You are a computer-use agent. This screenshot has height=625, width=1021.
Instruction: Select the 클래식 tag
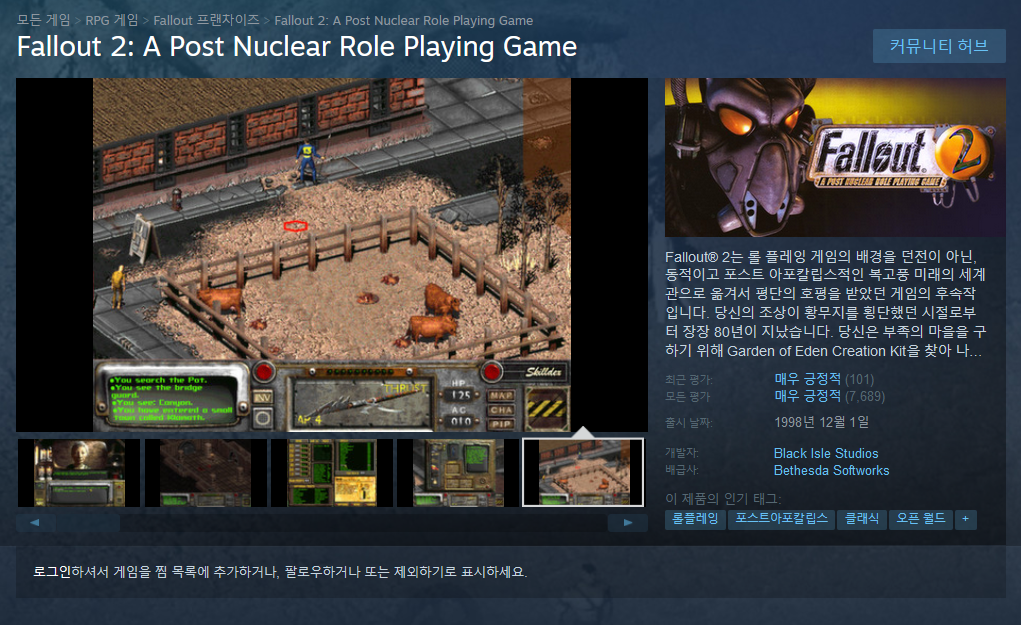(x=861, y=519)
